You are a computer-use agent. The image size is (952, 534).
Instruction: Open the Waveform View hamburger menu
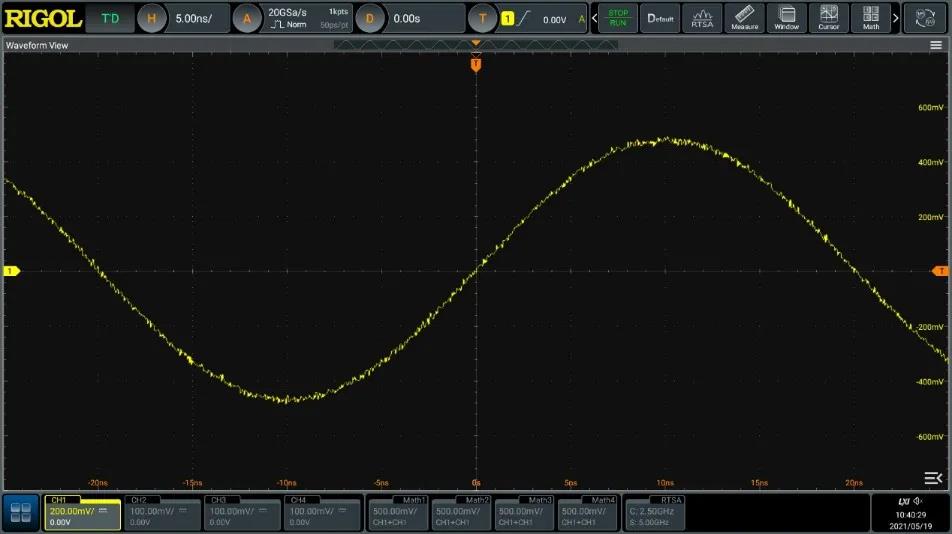pyautogui.click(x=936, y=45)
